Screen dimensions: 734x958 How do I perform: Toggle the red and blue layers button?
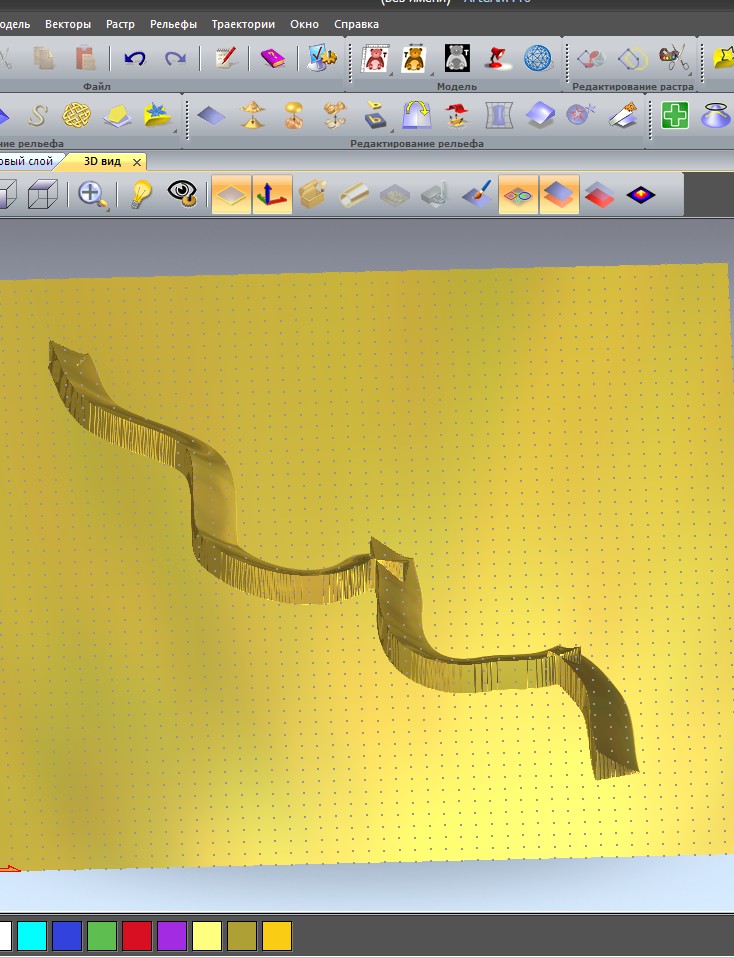(x=600, y=195)
